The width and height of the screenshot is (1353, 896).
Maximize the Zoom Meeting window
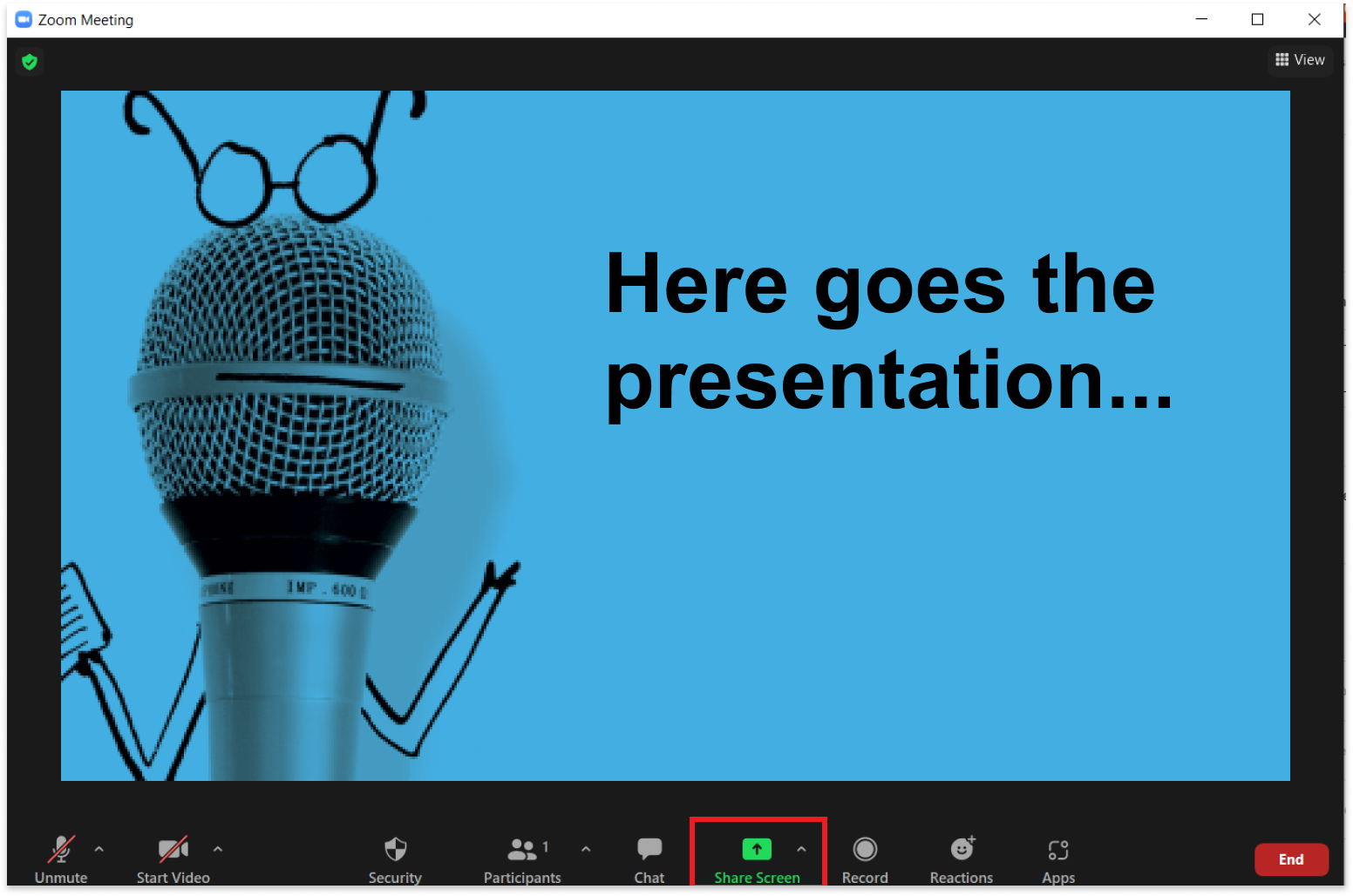point(1257,19)
